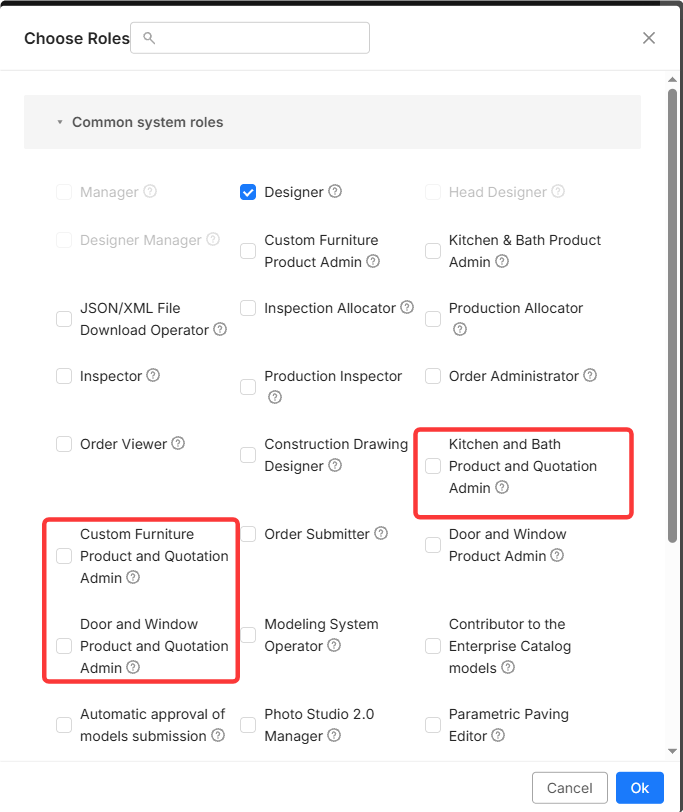Click the scrollbar down arrow
The image size is (683, 812).
click(x=673, y=751)
